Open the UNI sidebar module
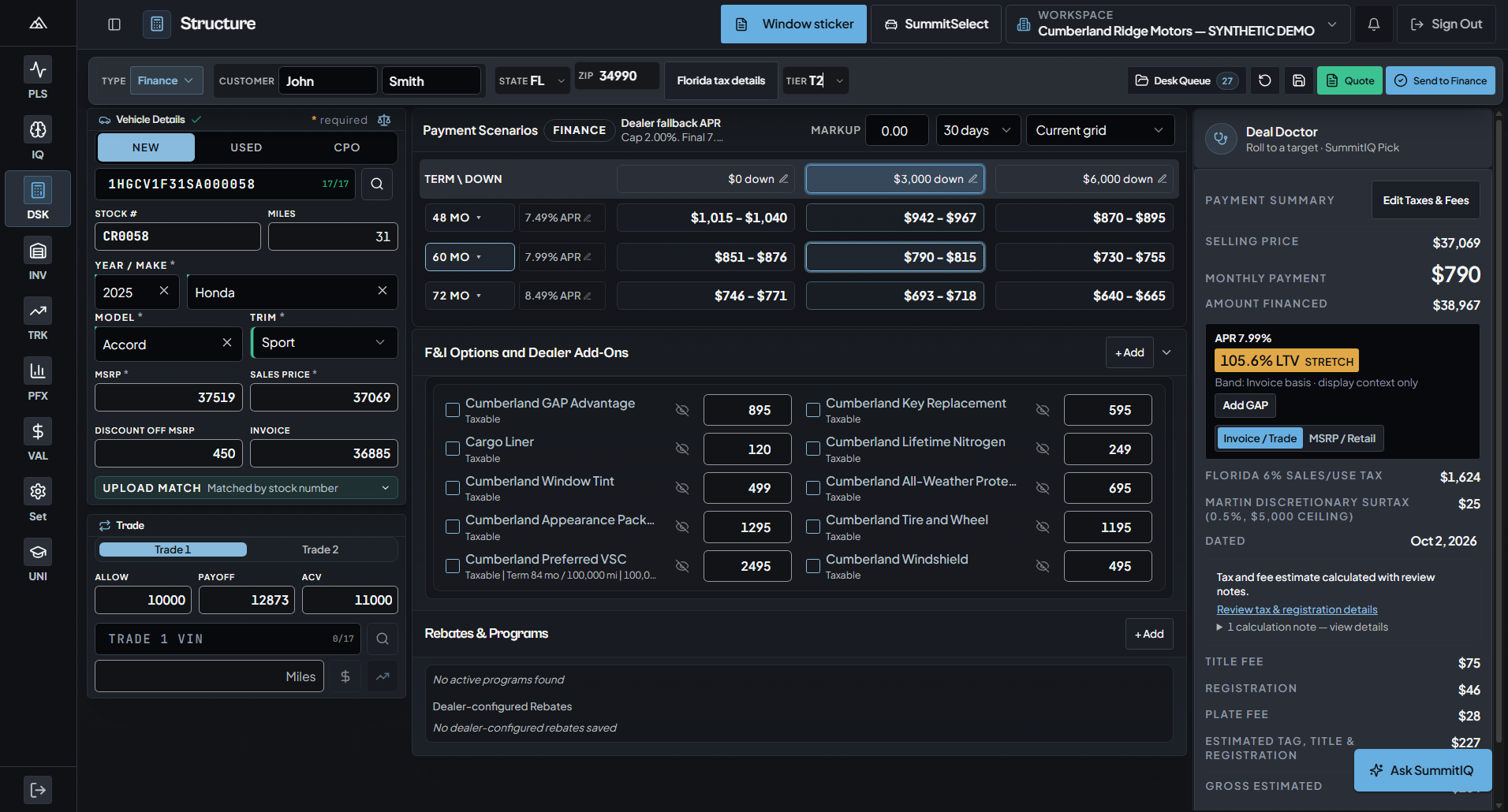The height and width of the screenshot is (812, 1508). (x=38, y=560)
